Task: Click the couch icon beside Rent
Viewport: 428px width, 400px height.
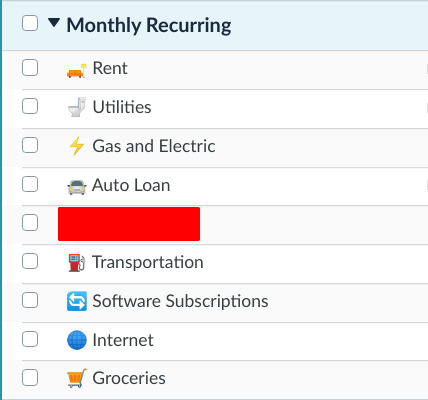Action: pyautogui.click(x=77, y=70)
